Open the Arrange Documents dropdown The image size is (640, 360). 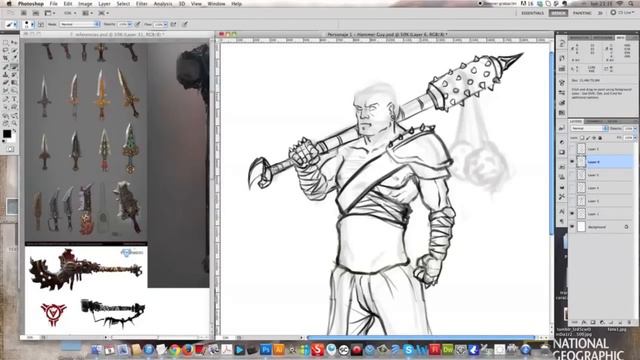[88, 13]
